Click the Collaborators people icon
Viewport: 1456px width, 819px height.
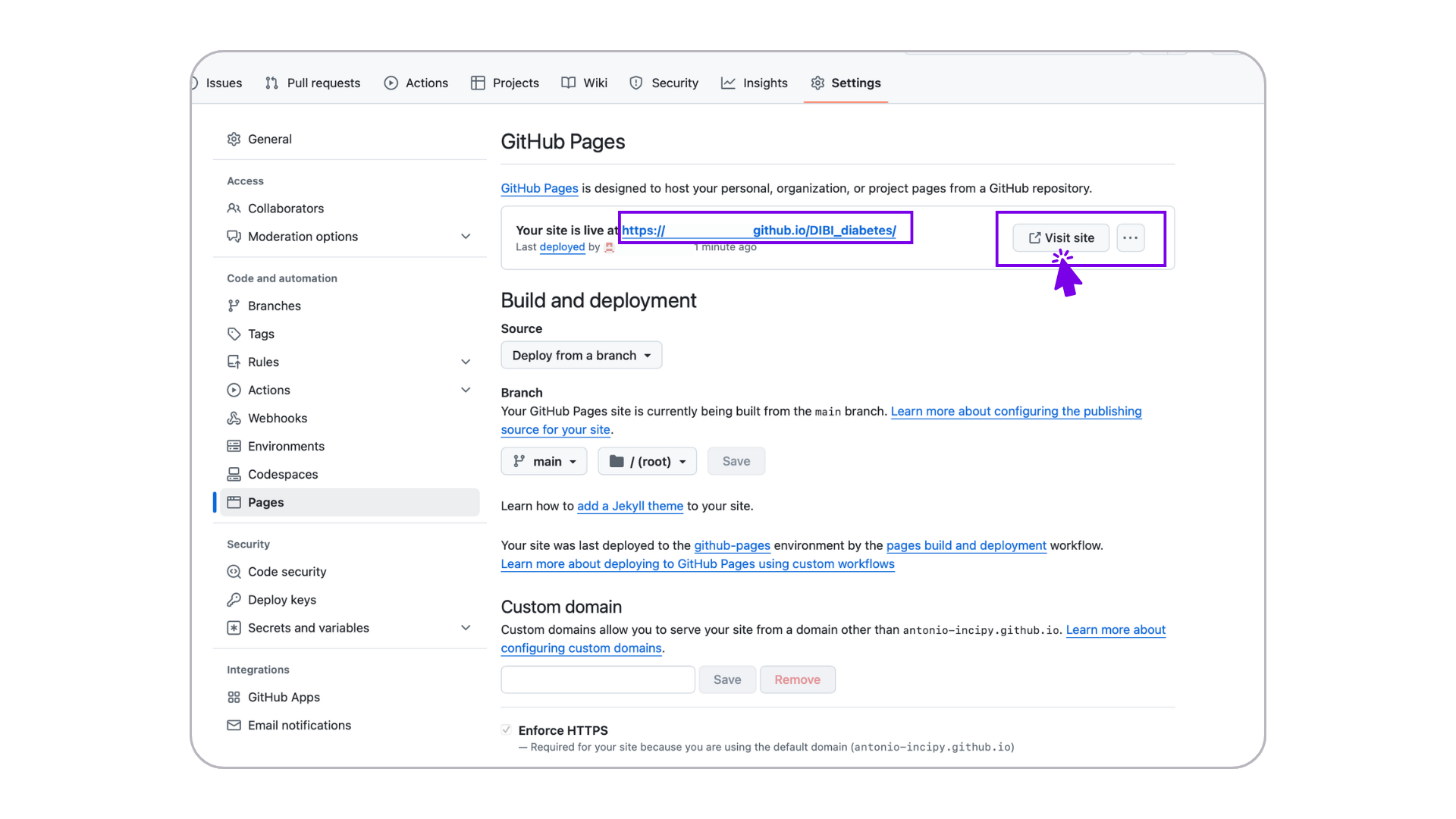click(x=234, y=208)
